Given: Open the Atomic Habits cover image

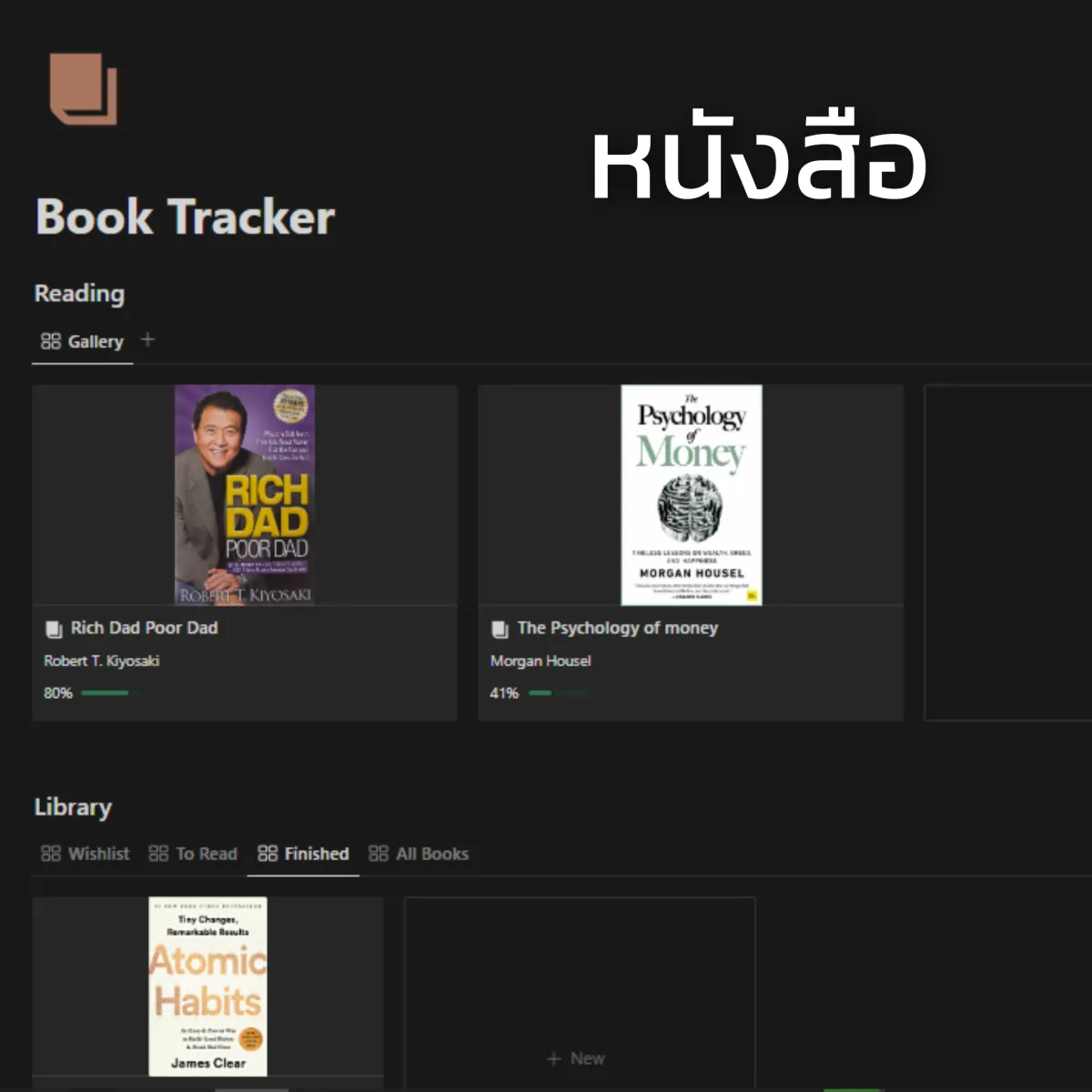Looking at the screenshot, I should pos(208,986).
